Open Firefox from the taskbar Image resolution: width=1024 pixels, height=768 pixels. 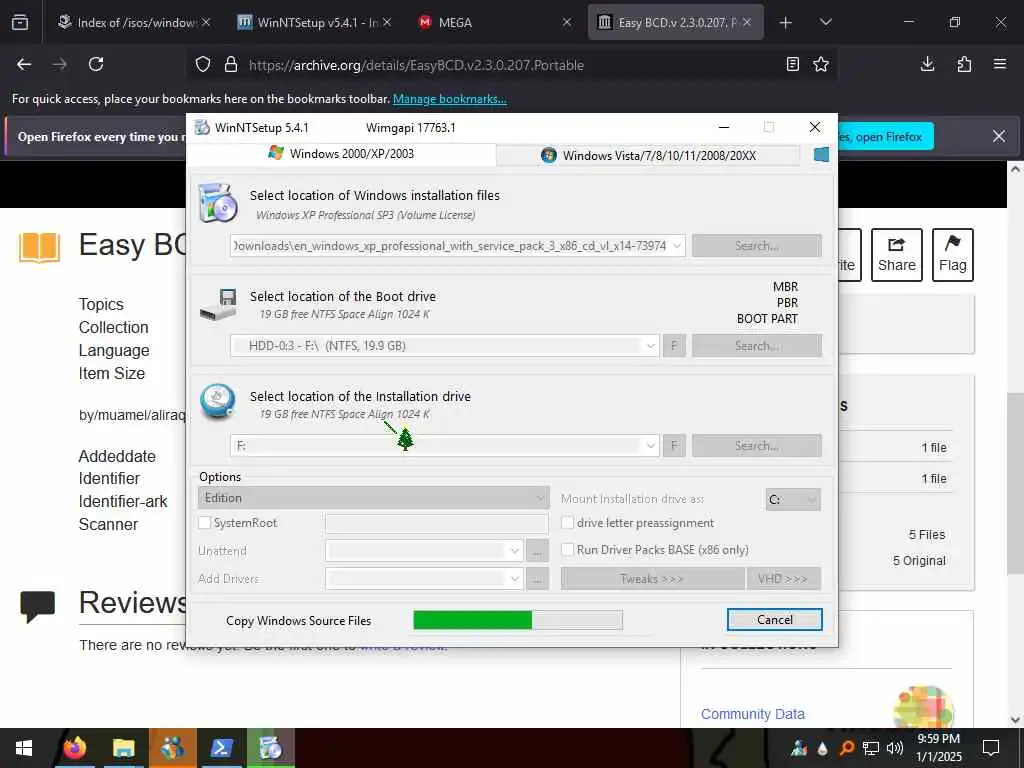point(74,748)
